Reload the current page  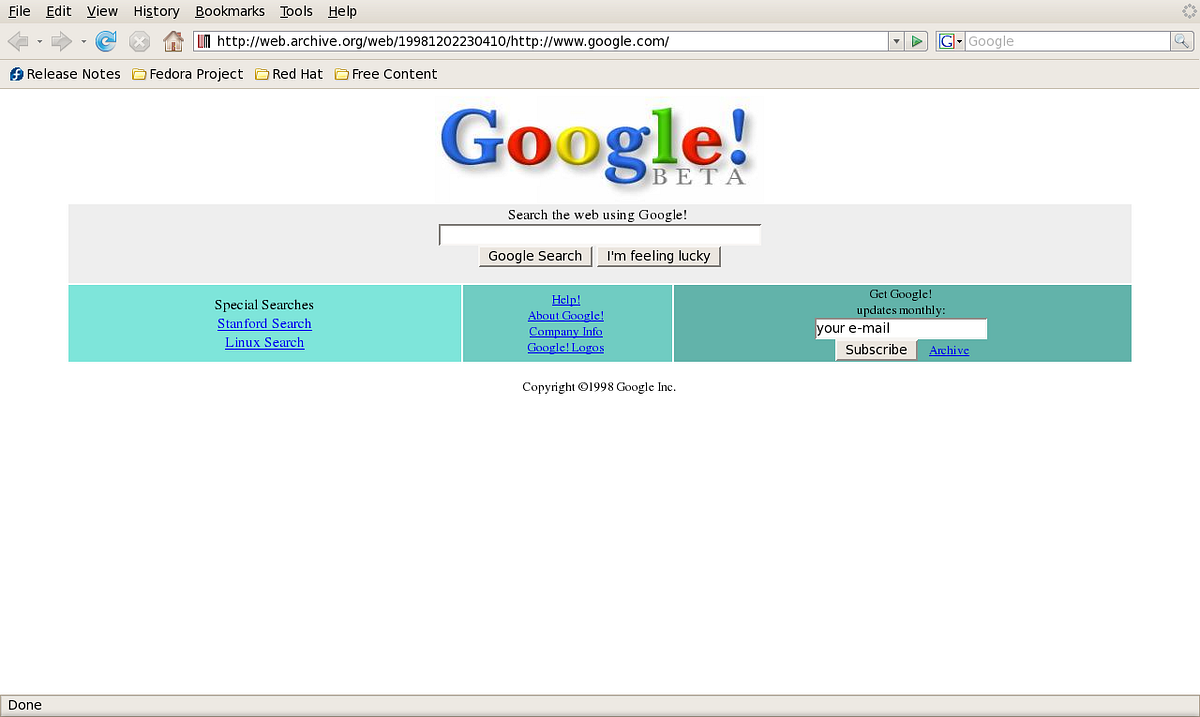coord(105,41)
